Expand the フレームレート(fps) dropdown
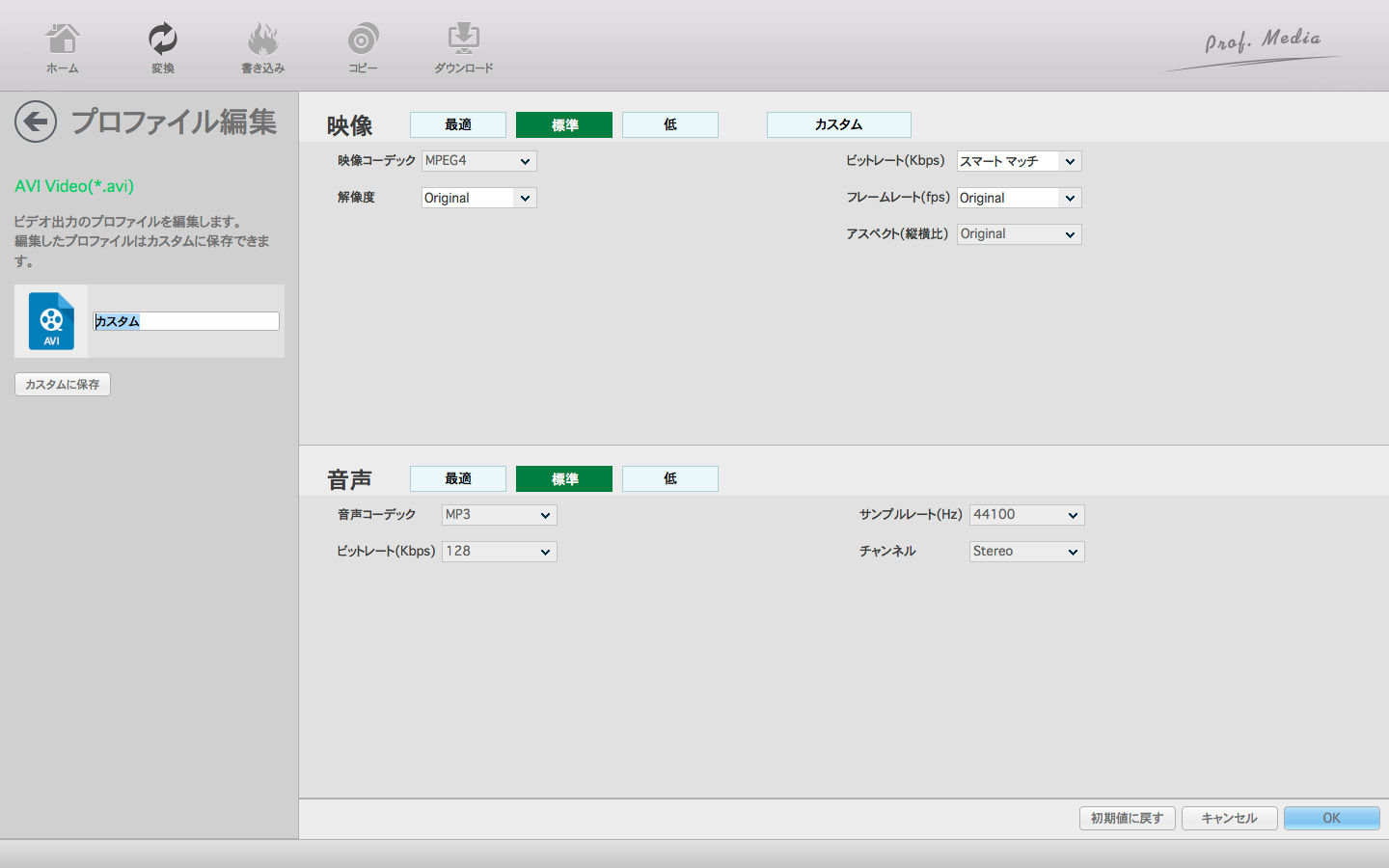The height and width of the screenshot is (868, 1389). pos(1019,198)
